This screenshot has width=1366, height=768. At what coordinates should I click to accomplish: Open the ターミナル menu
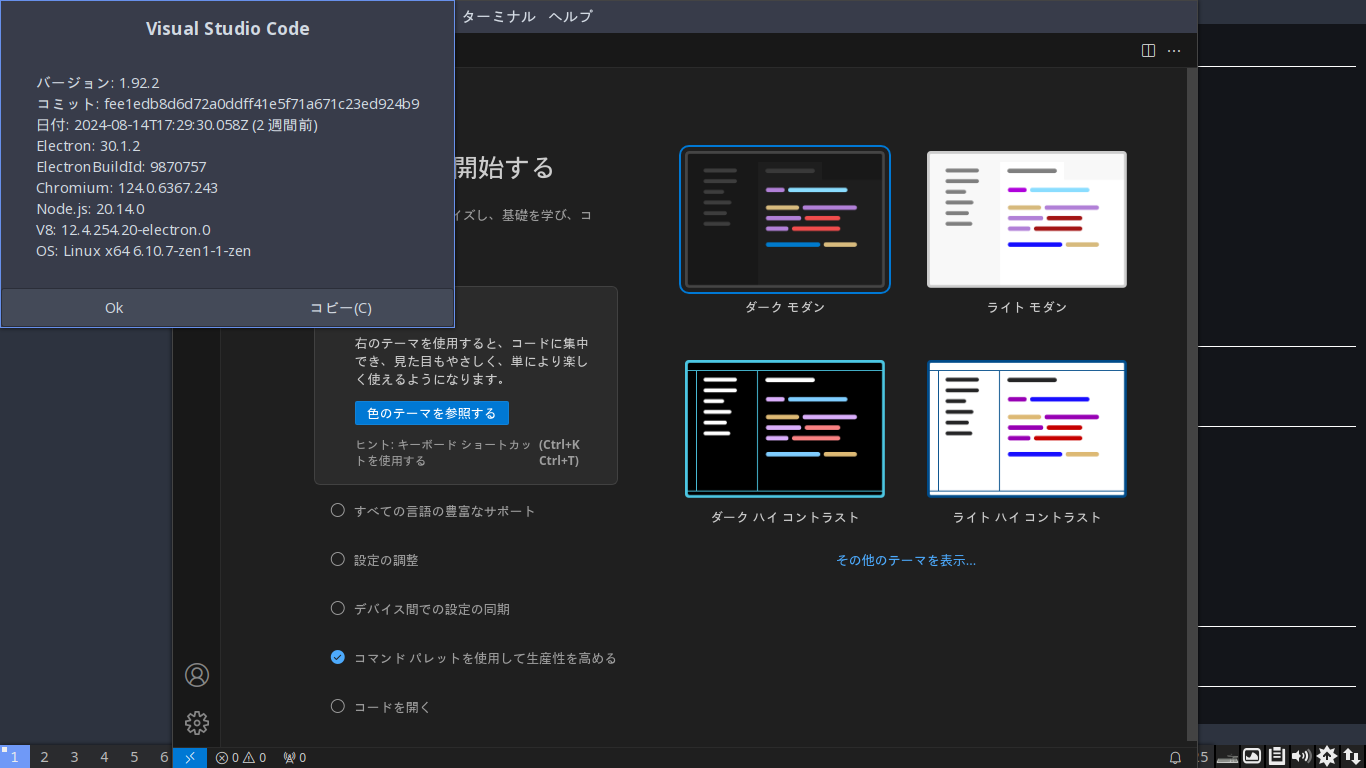498,16
